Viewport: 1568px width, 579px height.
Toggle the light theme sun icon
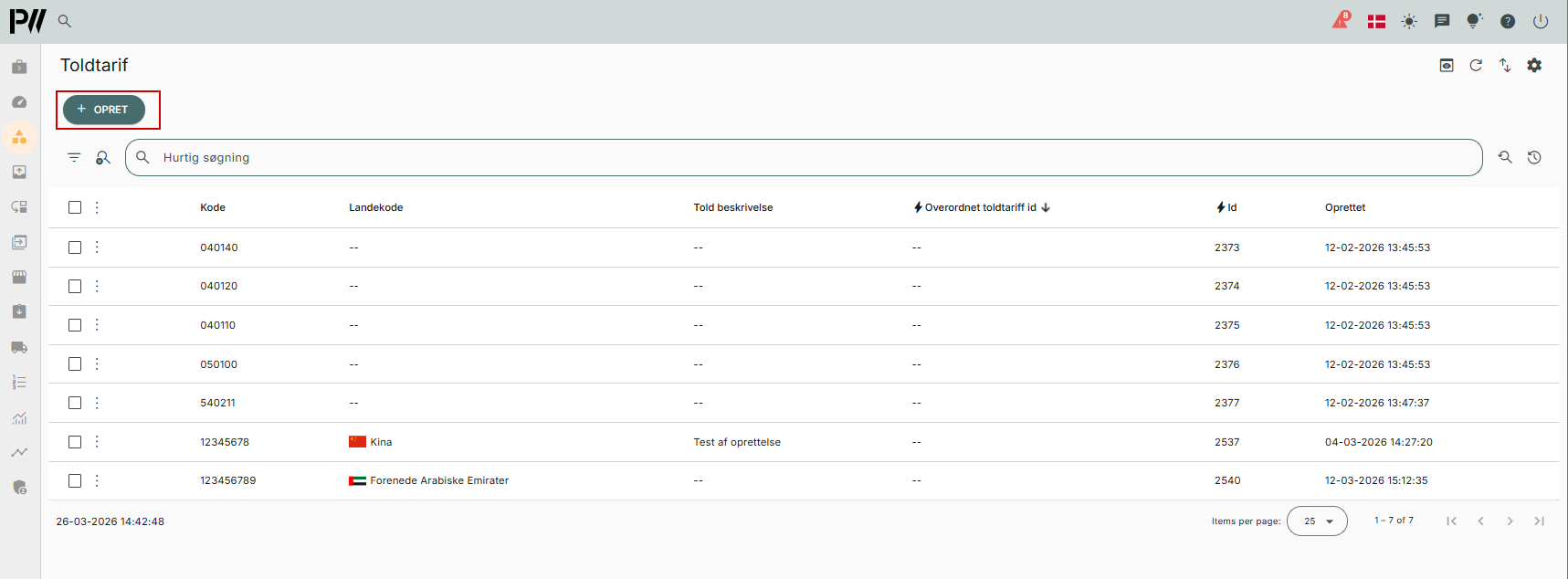coord(1409,21)
